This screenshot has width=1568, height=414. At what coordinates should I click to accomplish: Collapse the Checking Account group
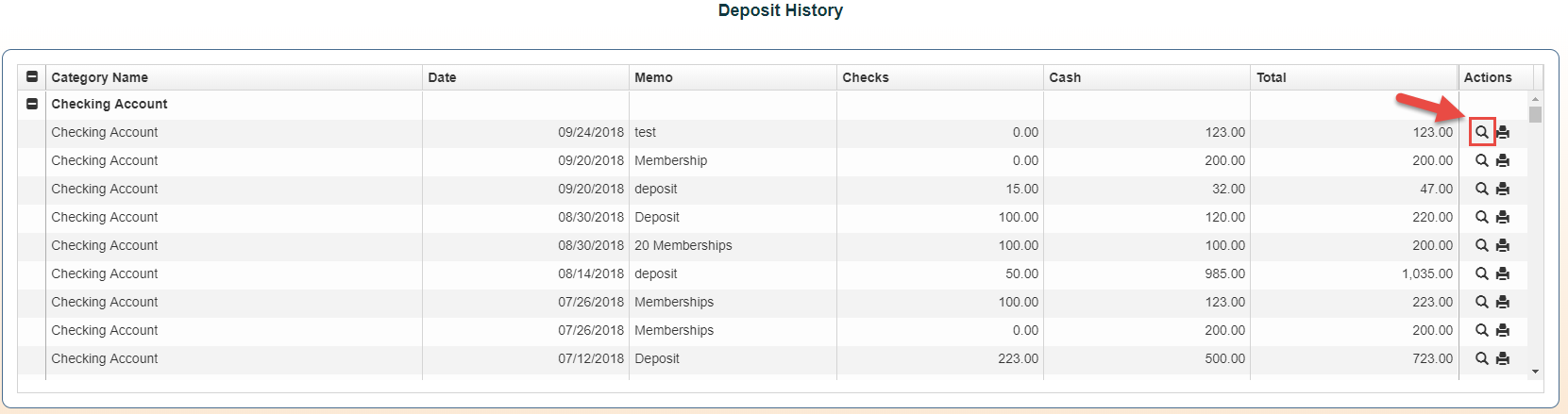[32, 104]
